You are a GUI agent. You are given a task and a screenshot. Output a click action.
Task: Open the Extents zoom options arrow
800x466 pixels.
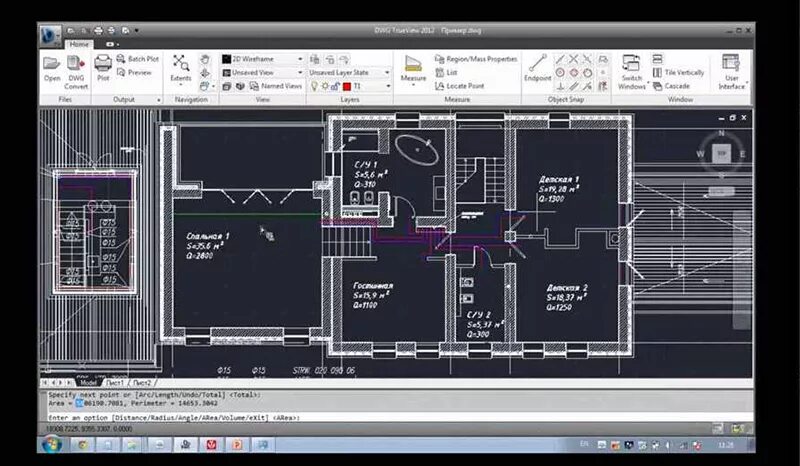[x=181, y=85]
